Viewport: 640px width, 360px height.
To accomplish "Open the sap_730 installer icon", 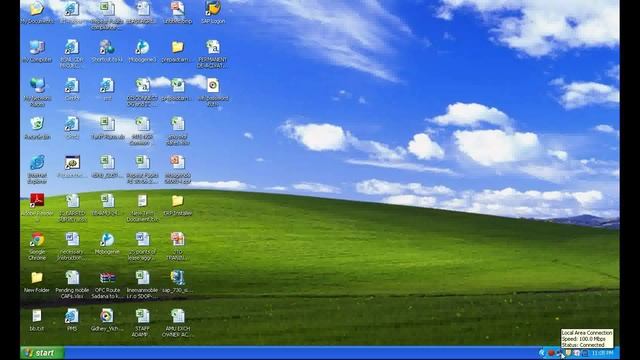I will coord(178,278).
